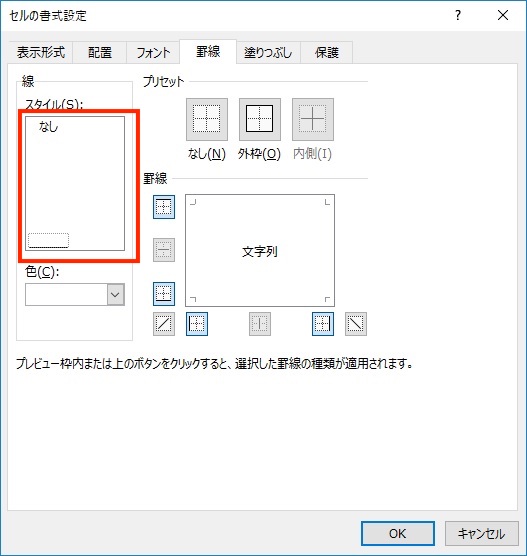Open the 色(C) color dropdown arrow
527x556 pixels.
116,294
